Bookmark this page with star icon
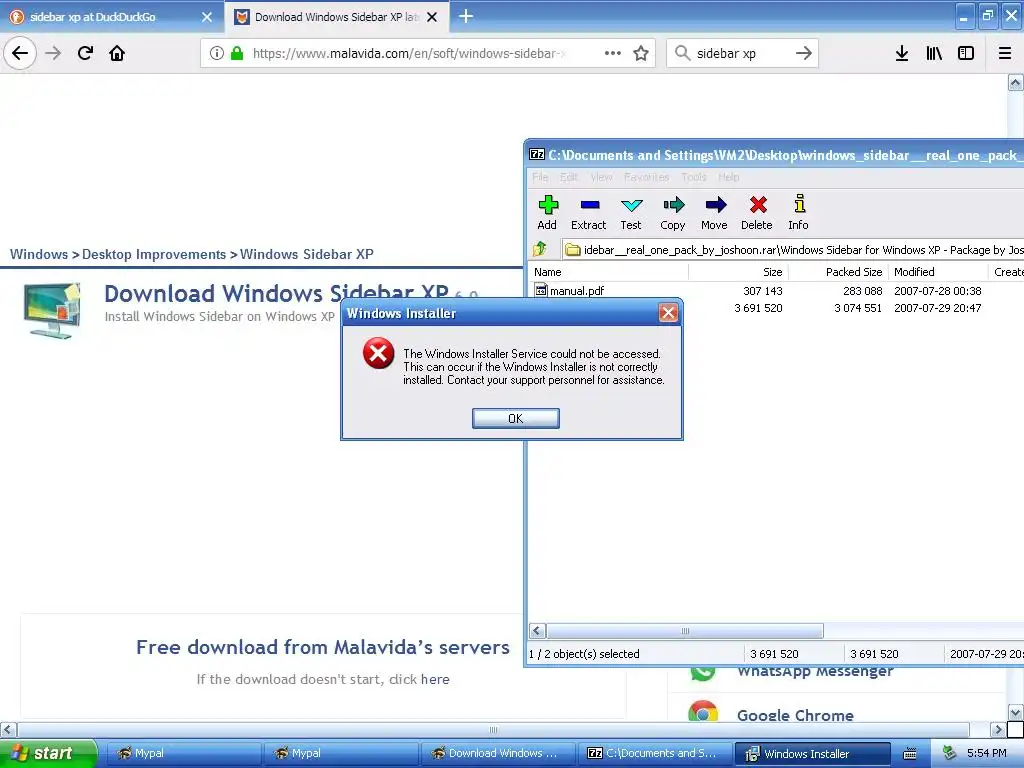Screen dimensions: 1024x768 [x=641, y=54]
